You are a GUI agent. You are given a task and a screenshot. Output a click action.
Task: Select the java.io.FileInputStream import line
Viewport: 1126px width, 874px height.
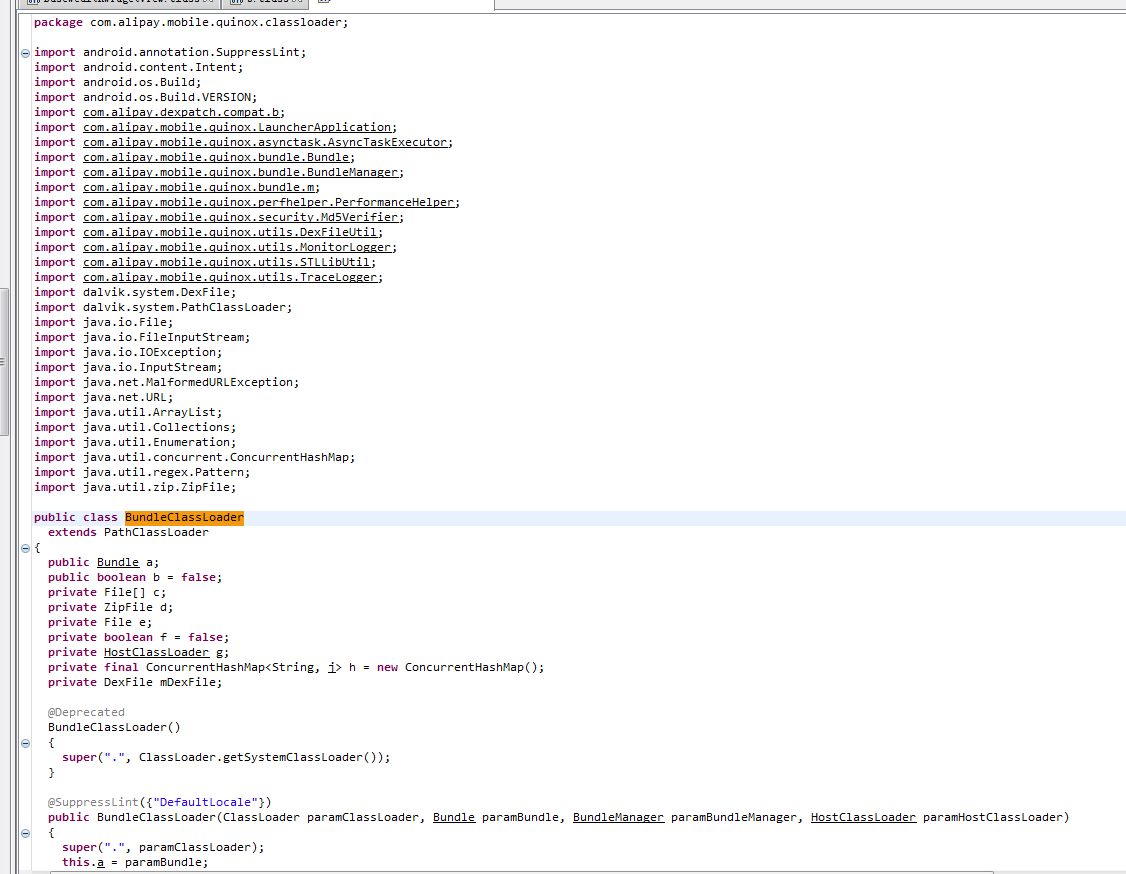tap(142, 338)
